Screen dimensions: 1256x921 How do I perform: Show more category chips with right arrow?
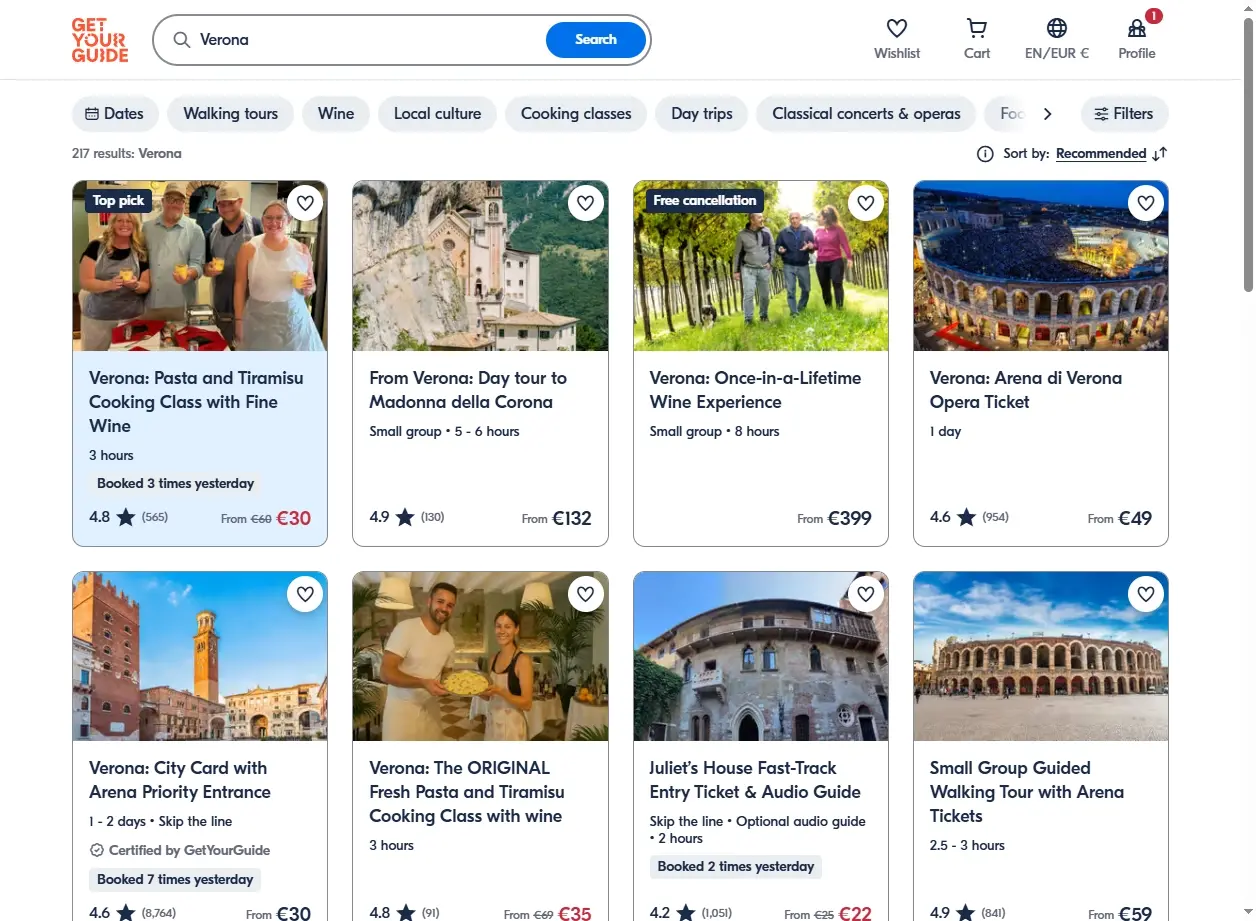pyautogui.click(x=1047, y=114)
